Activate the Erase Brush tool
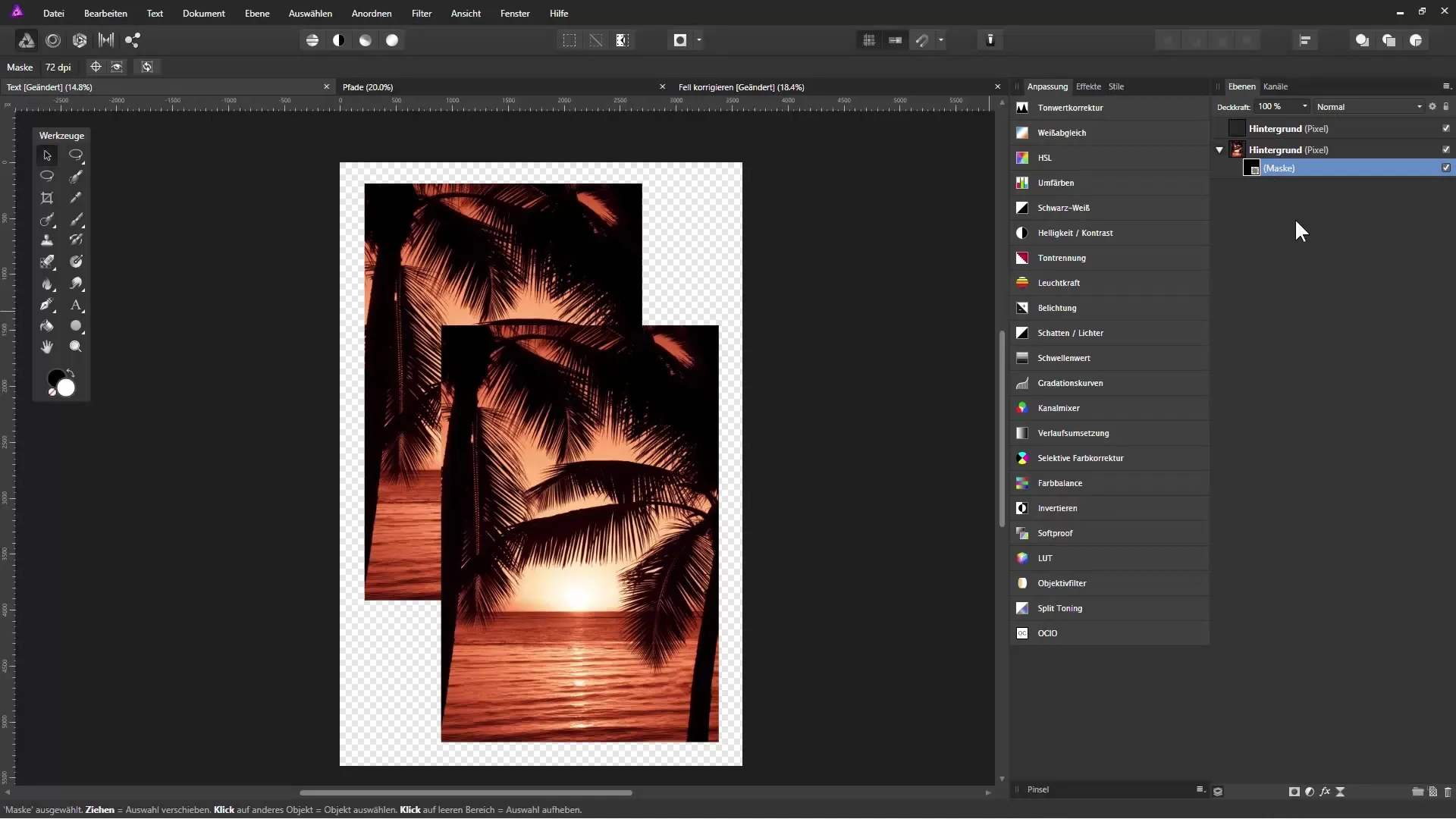1456x819 pixels. coord(47,262)
